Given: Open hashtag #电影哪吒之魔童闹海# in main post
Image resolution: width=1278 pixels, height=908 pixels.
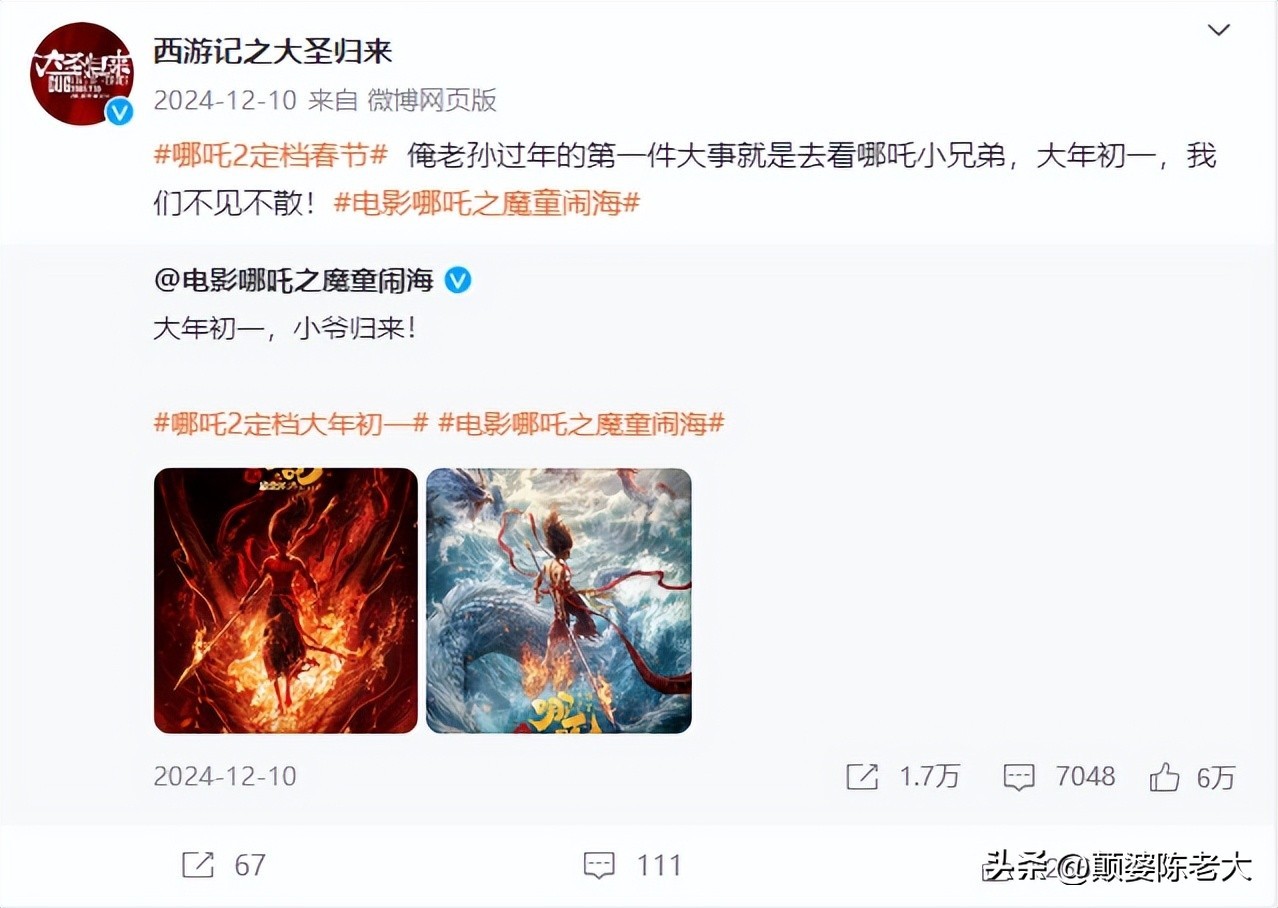Looking at the screenshot, I should [x=486, y=203].
